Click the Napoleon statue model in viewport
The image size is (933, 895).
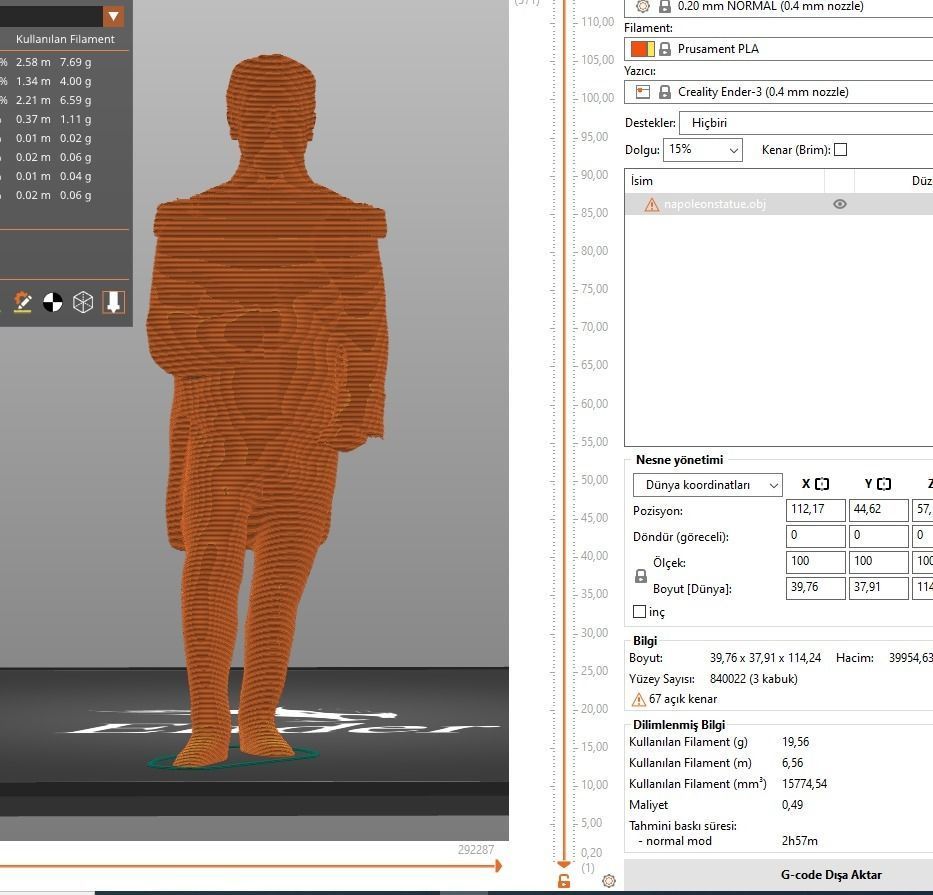click(x=268, y=411)
